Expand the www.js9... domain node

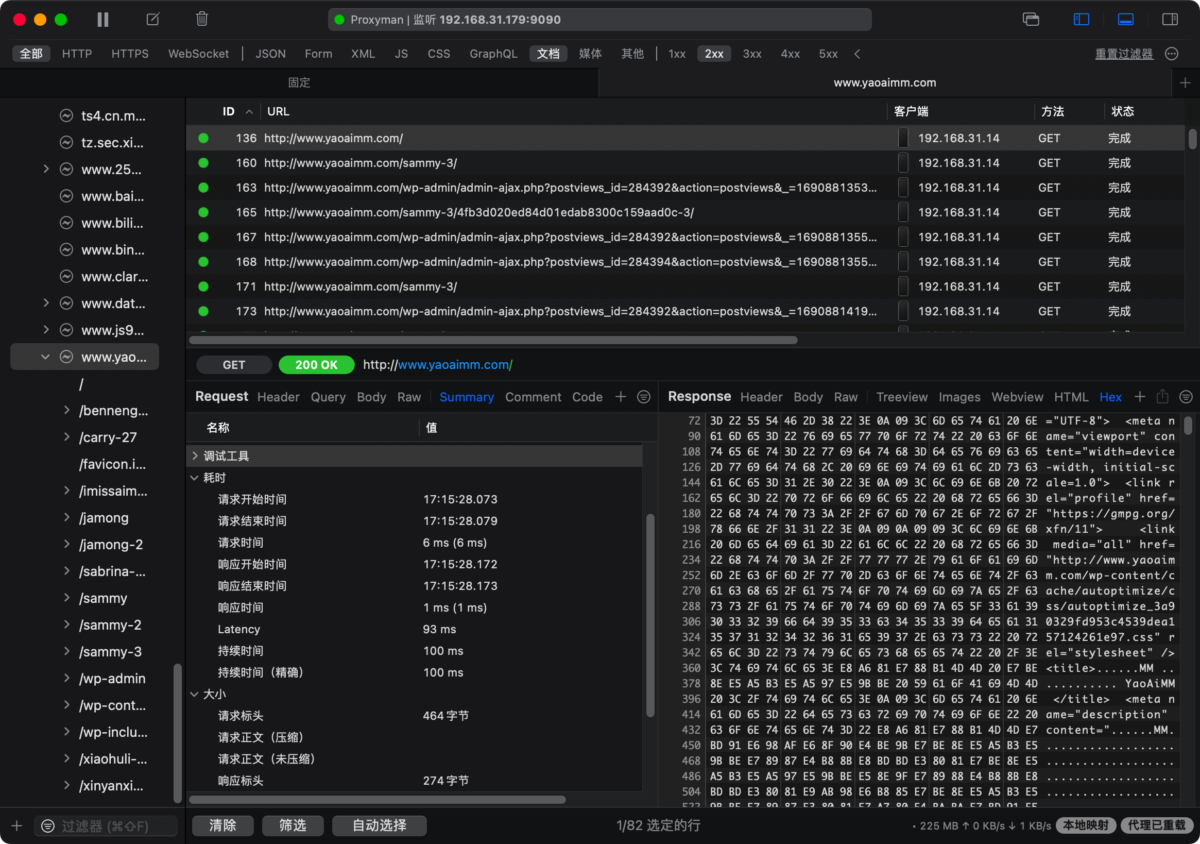point(46,330)
